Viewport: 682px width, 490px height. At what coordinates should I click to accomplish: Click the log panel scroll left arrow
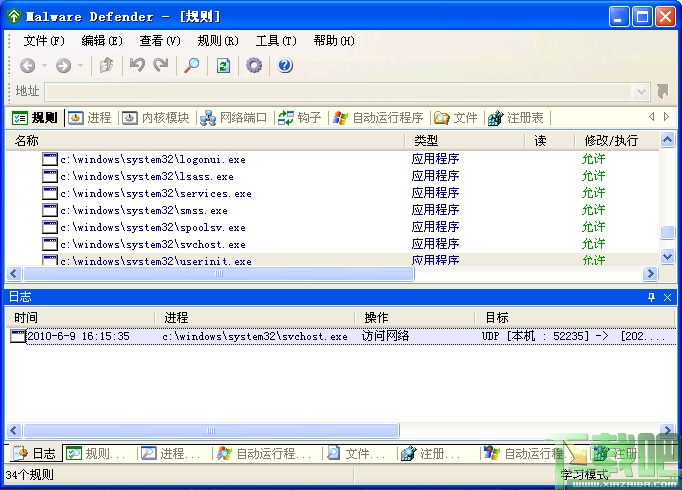coord(13,430)
